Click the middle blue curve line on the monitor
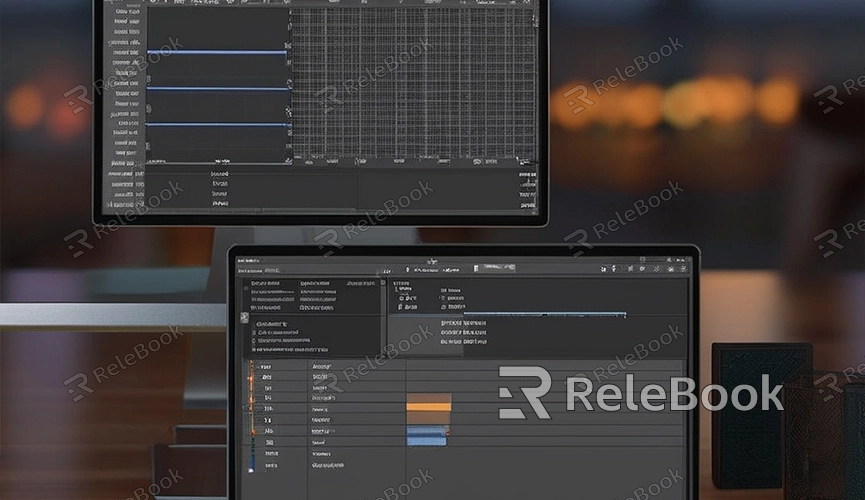Viewport: 865px width, 500px height. pyautogui.click(x=217, y=89)
